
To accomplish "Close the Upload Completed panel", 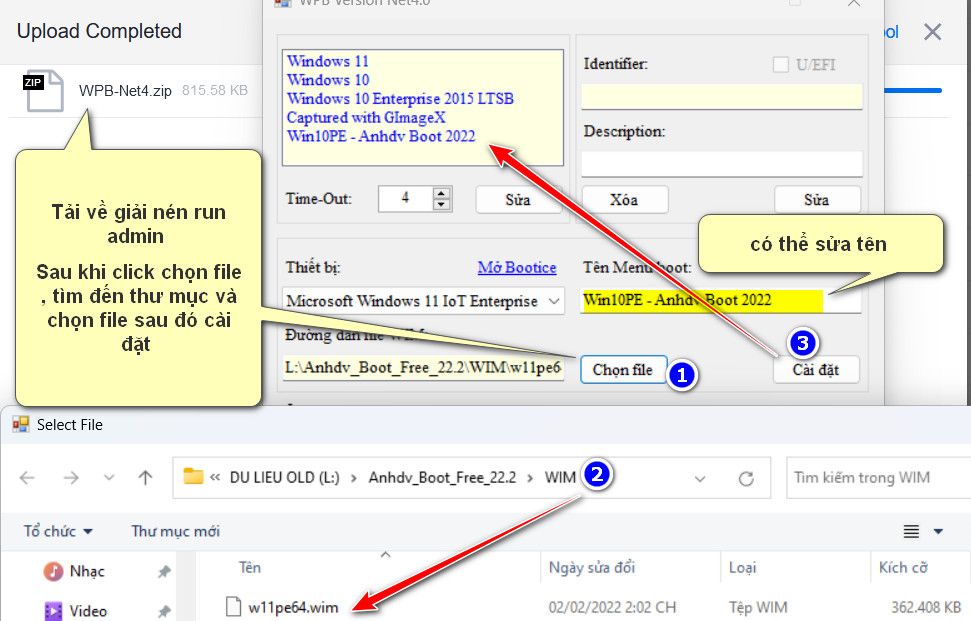I will (x=932, y=32).
